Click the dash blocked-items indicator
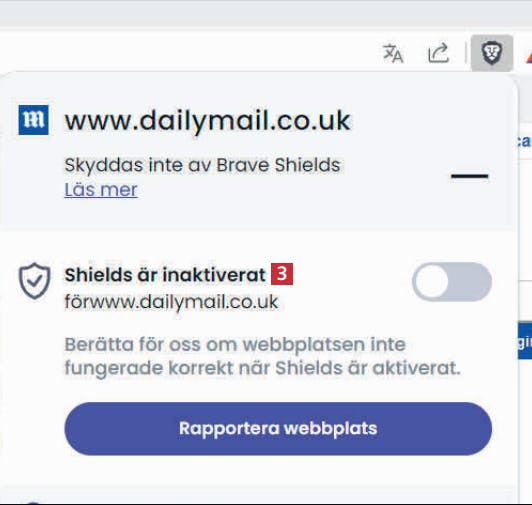 tap(469, 176)
